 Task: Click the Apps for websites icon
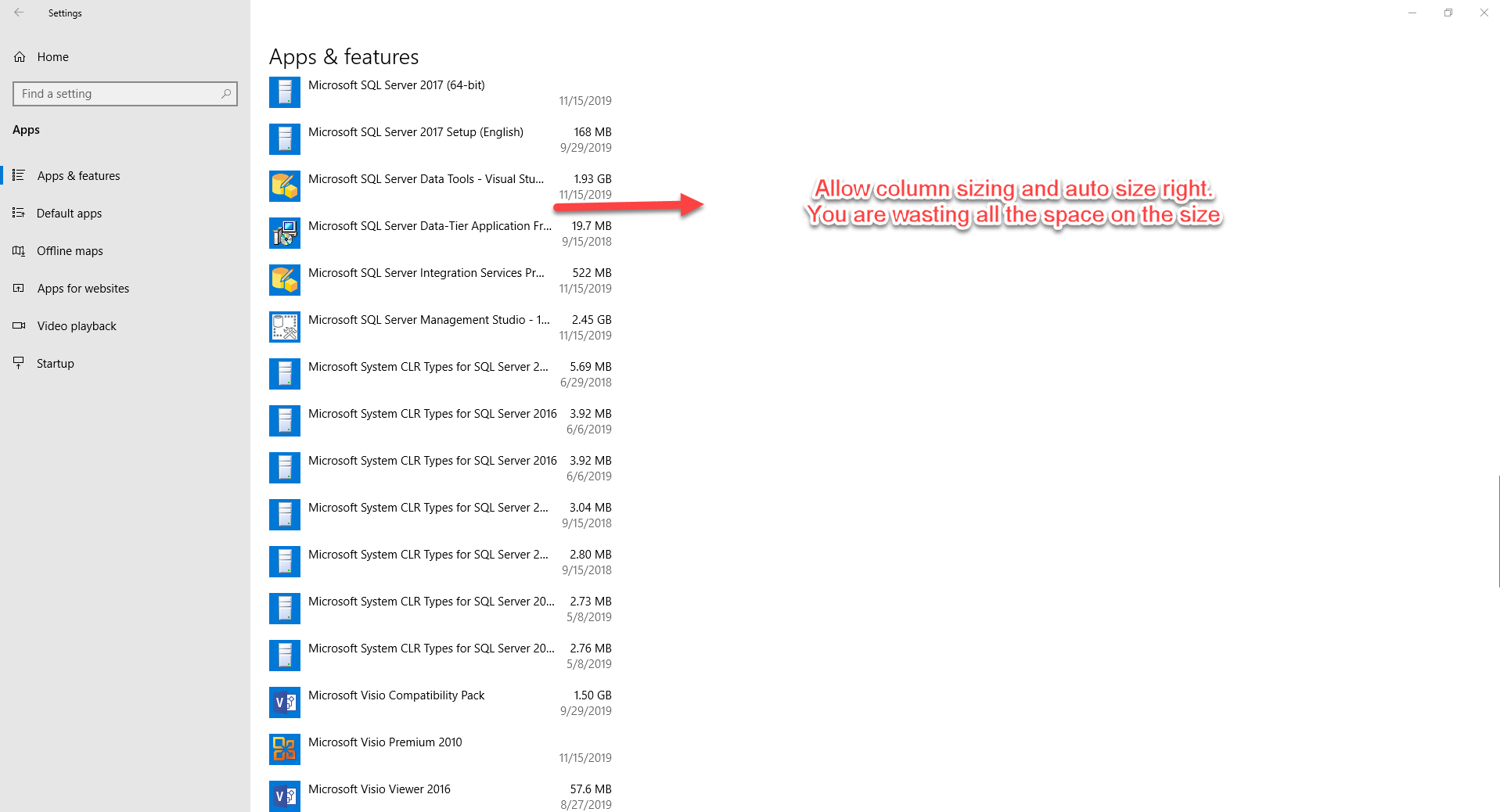point(19,288)
